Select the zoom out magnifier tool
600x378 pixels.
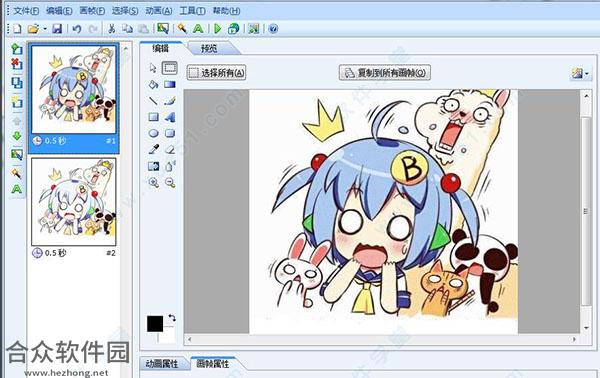tap(170, 183)
